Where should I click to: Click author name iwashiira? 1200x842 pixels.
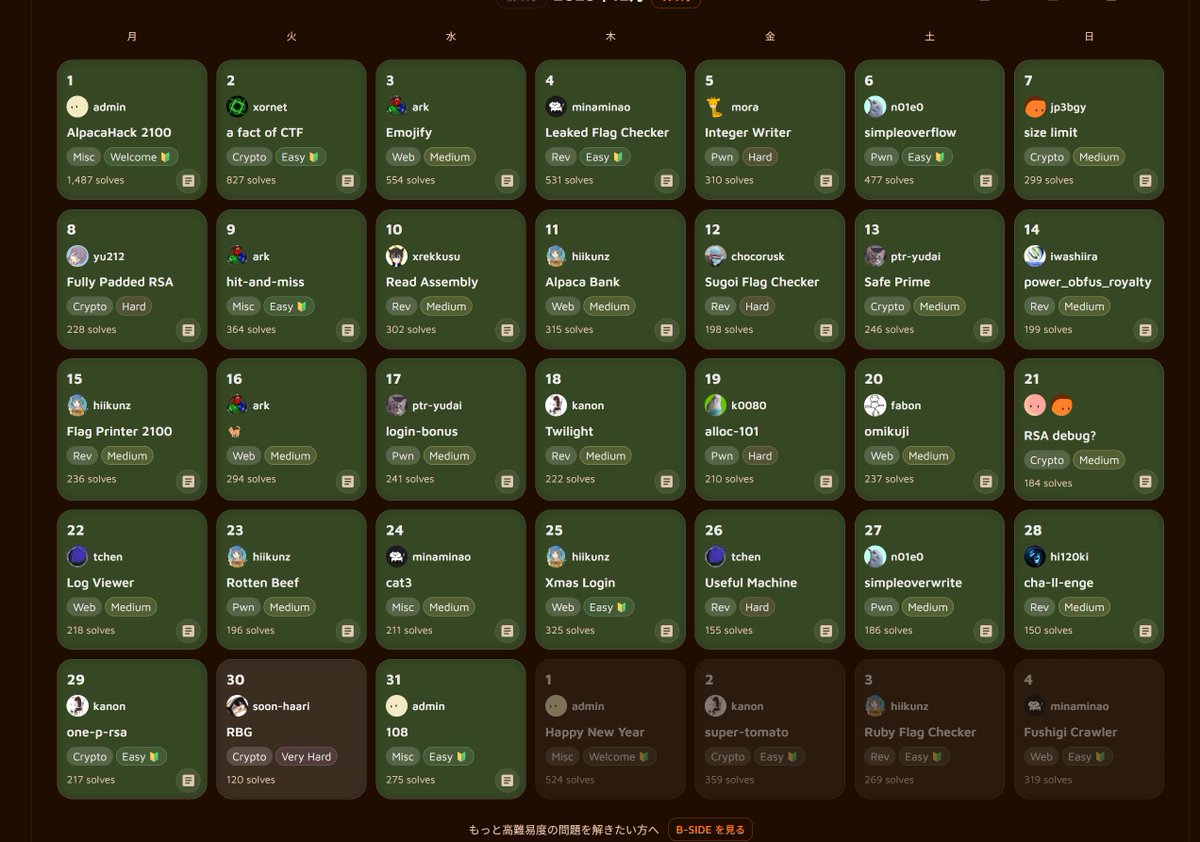[x=1073, y=257]
